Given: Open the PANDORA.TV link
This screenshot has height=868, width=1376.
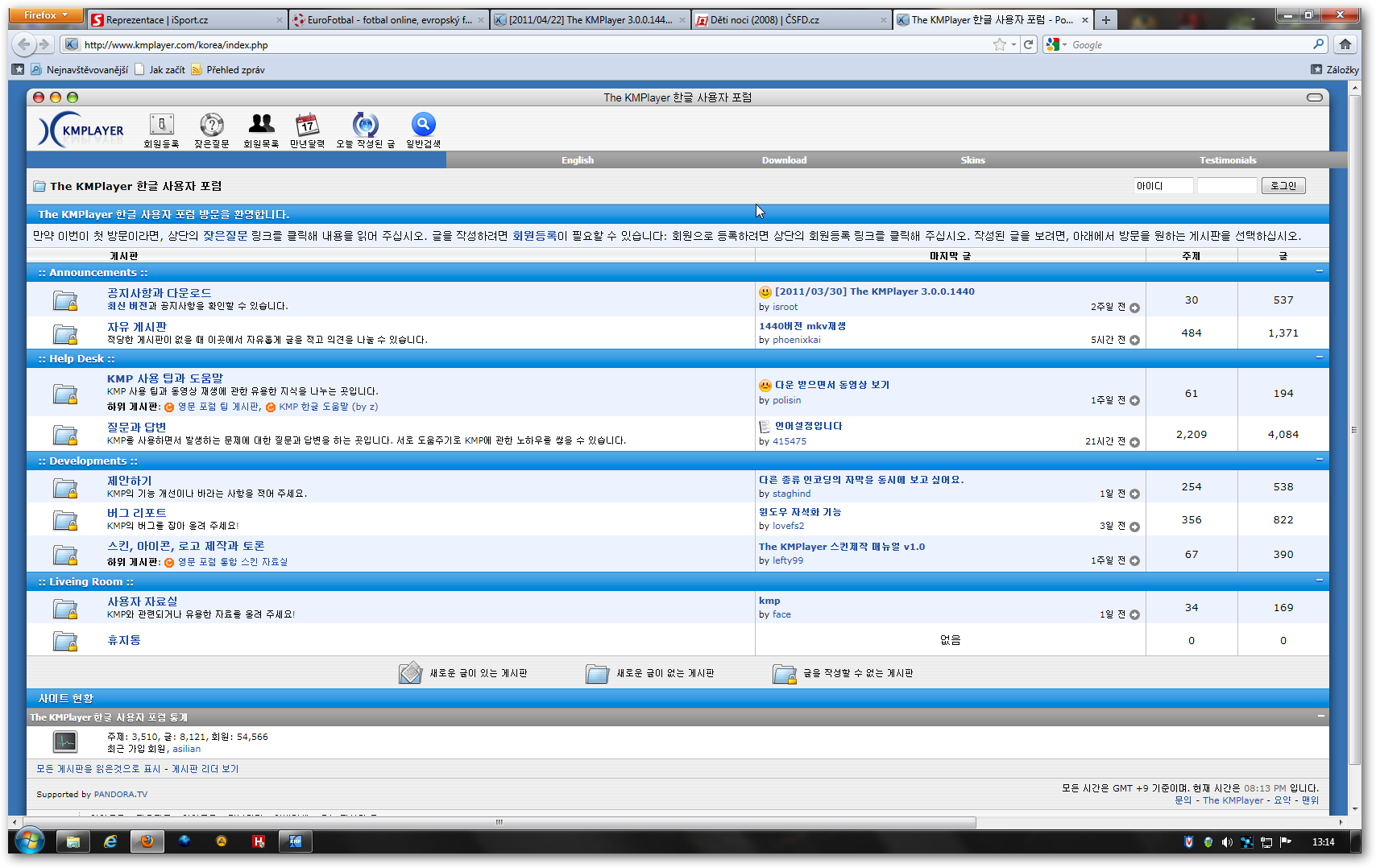Looking at the screenshot, I should click(121, 795).
